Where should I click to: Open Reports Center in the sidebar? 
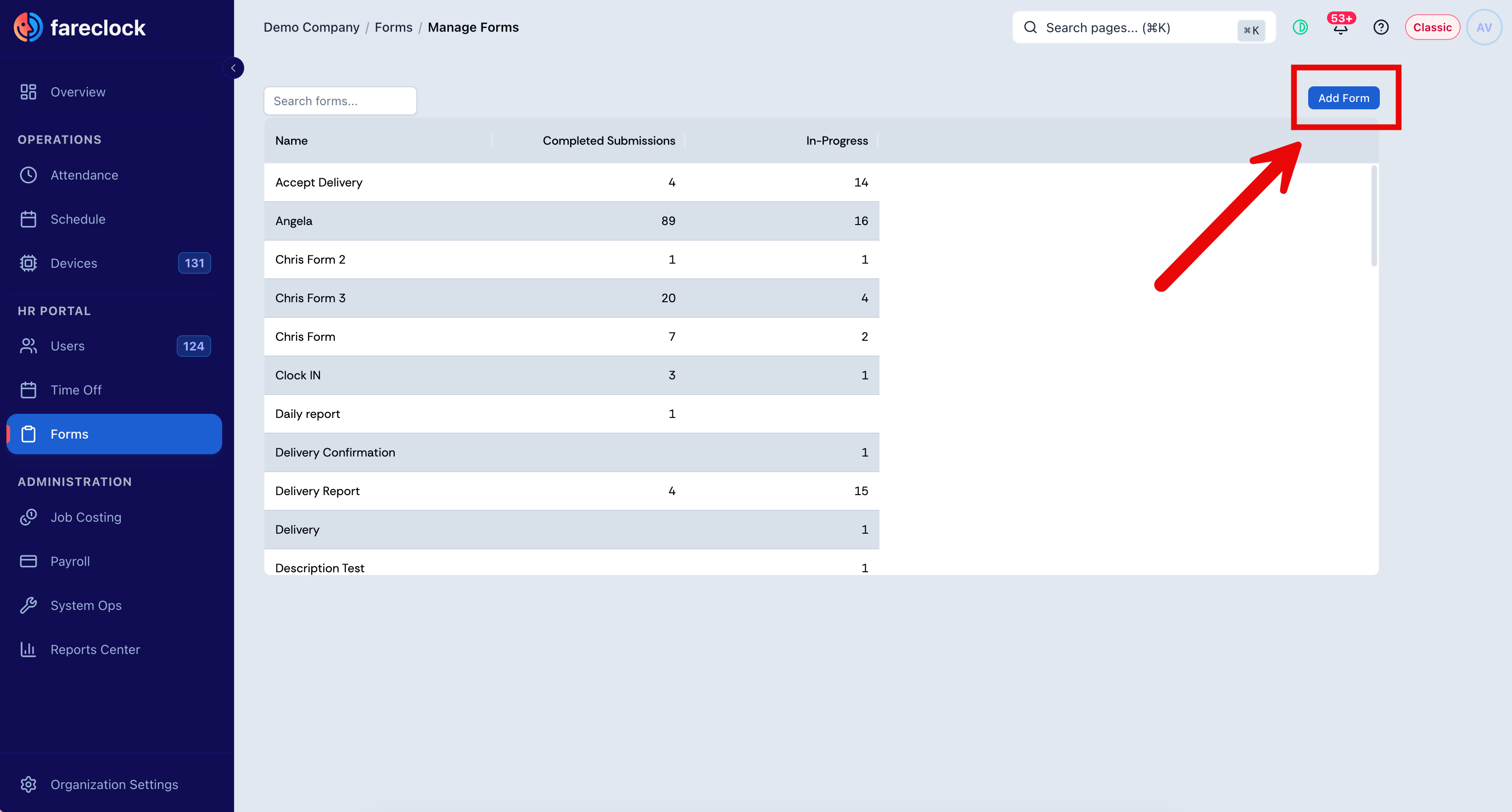[x=114, y=649]
